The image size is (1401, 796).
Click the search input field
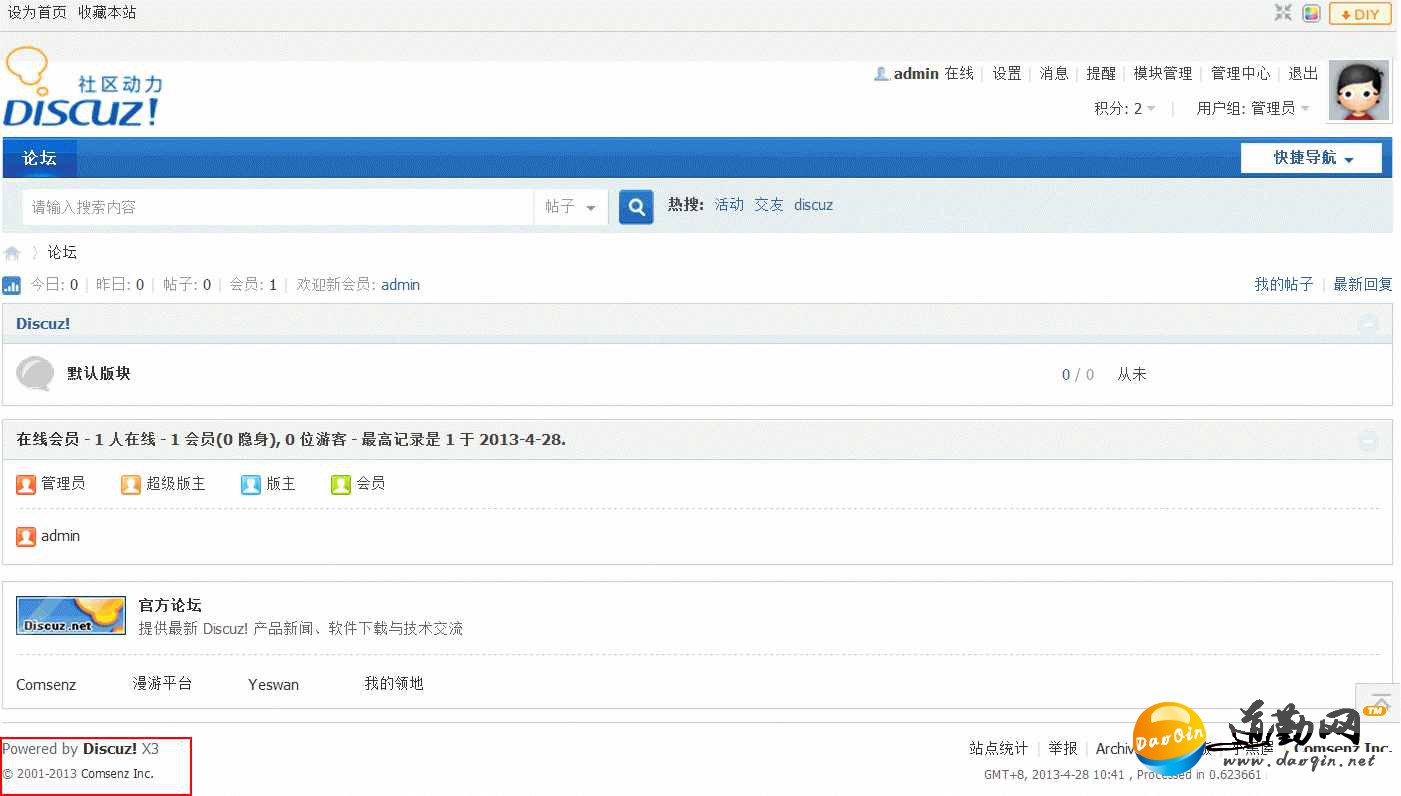click(278, 207)
